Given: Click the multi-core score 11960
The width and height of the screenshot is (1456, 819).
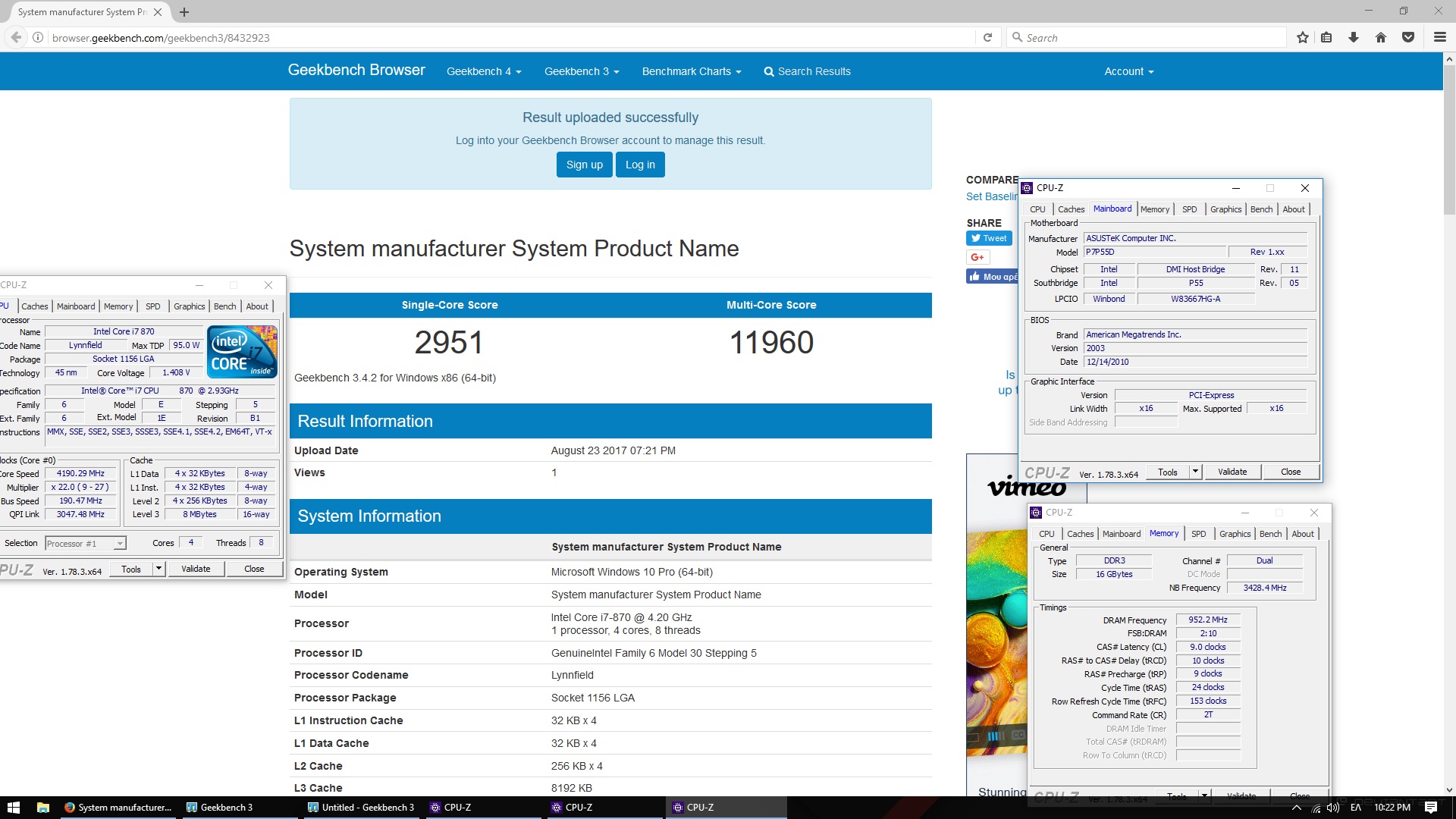Looking at the screenshot, I should point(771,343).
